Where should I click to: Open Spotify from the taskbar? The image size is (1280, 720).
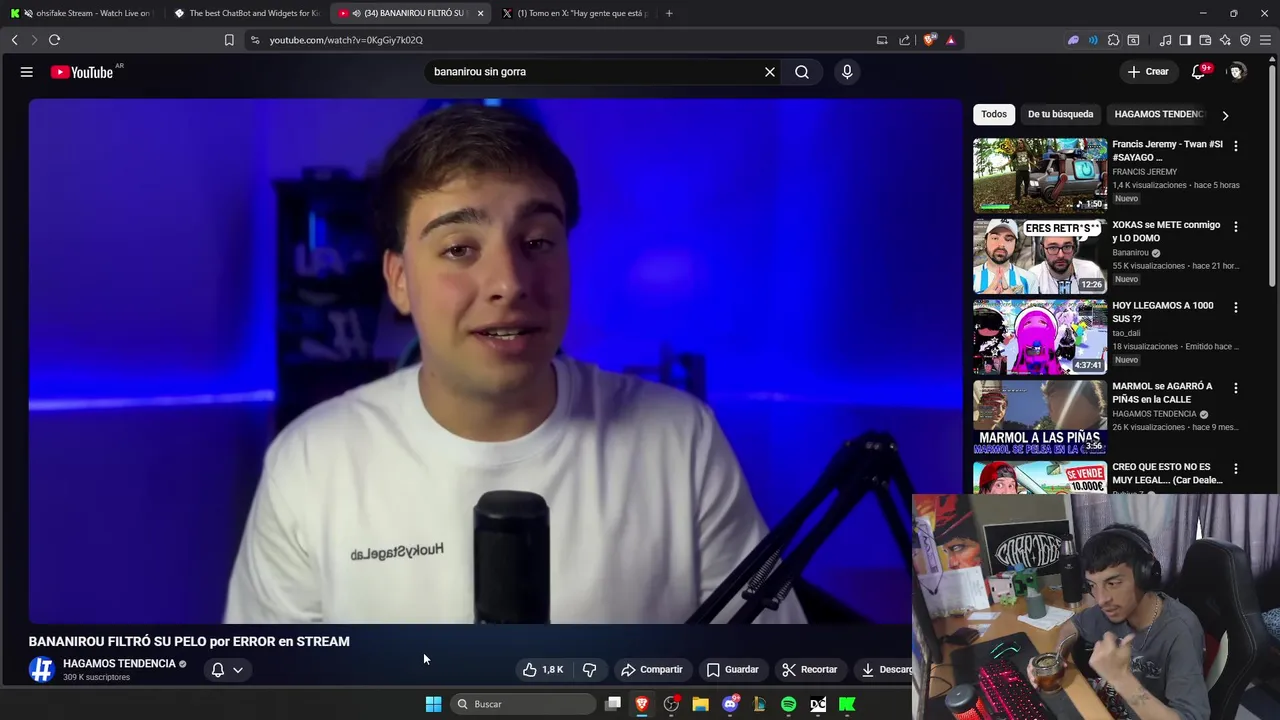point(789,704)
